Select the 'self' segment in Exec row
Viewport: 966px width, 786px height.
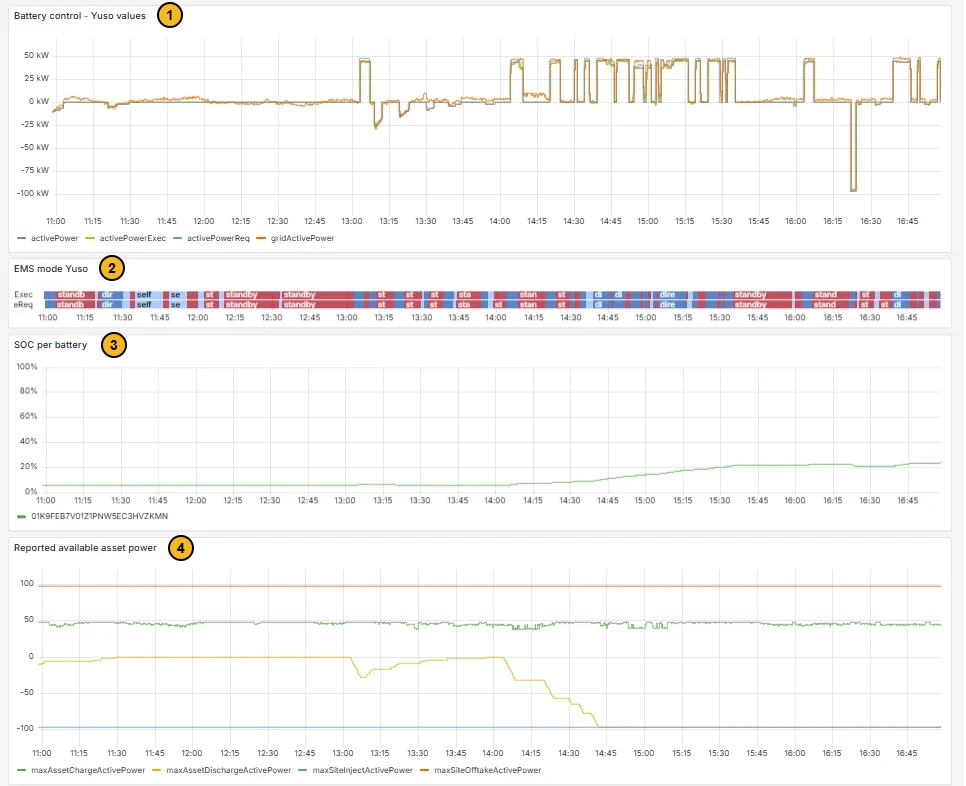pyautogui.click(x=148, y=294)
